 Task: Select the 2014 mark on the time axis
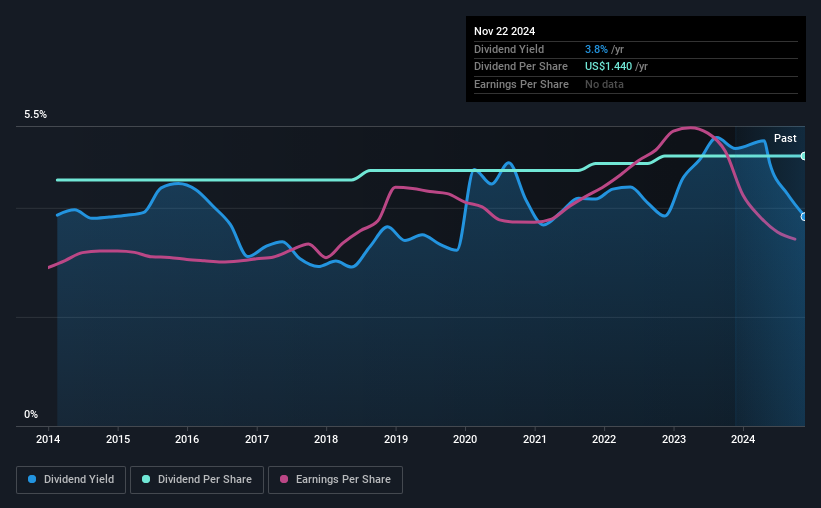click(x=49, y=439)
